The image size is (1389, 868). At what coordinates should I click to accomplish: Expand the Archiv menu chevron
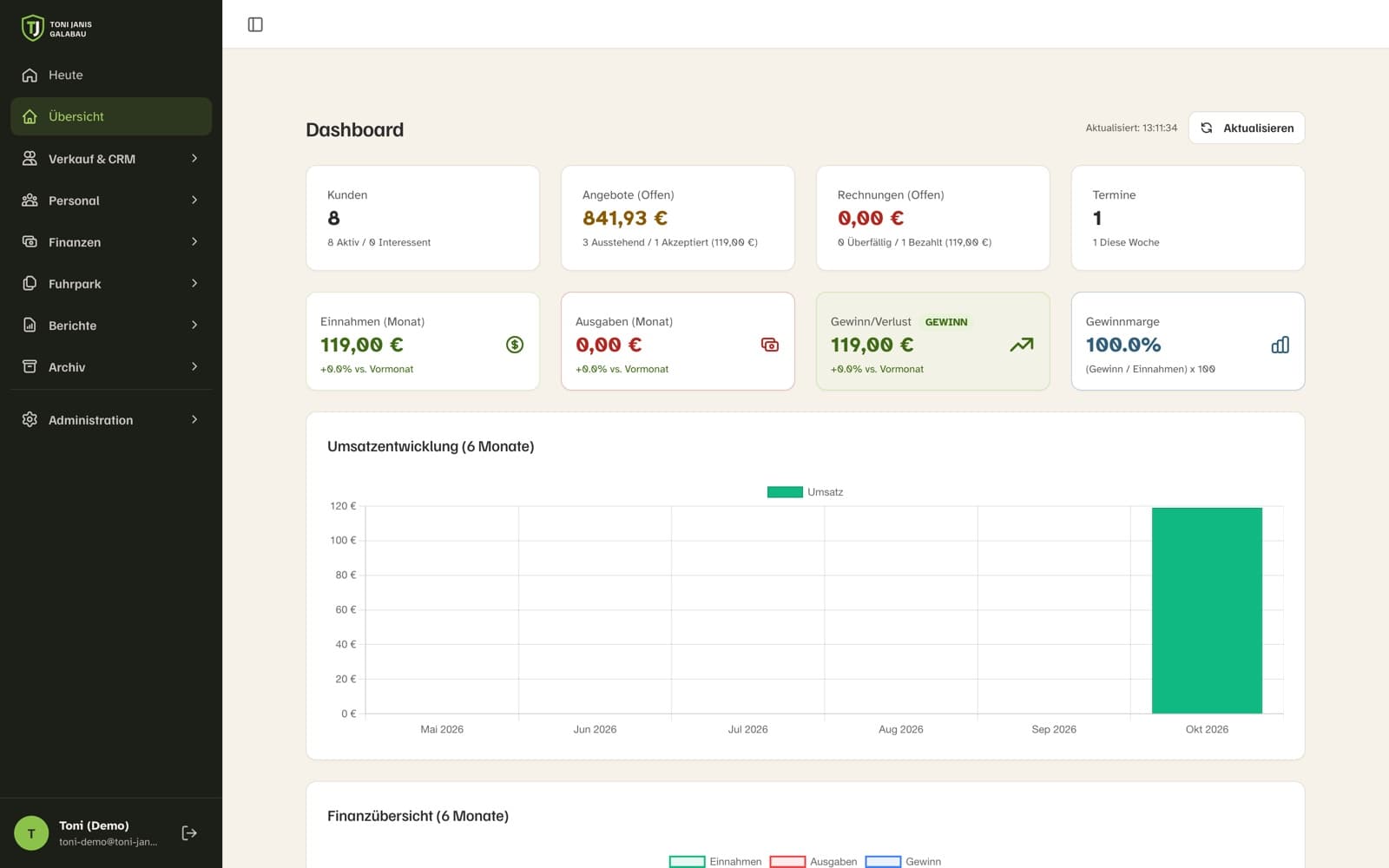[x=194, y=367]
